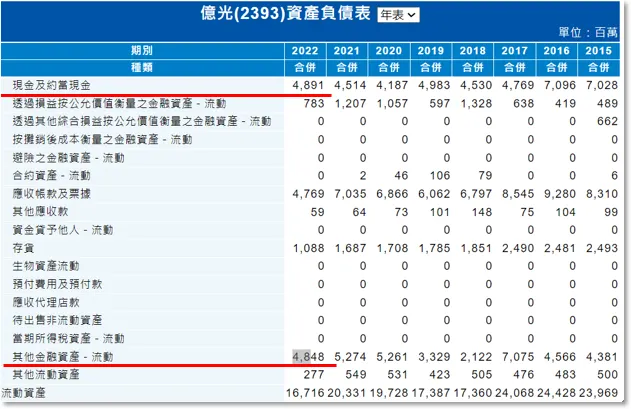The image size is (631, 409).
Task: Click the 現金及約當現金 row label
Action: pyautogui.click(x=52, y=85)
